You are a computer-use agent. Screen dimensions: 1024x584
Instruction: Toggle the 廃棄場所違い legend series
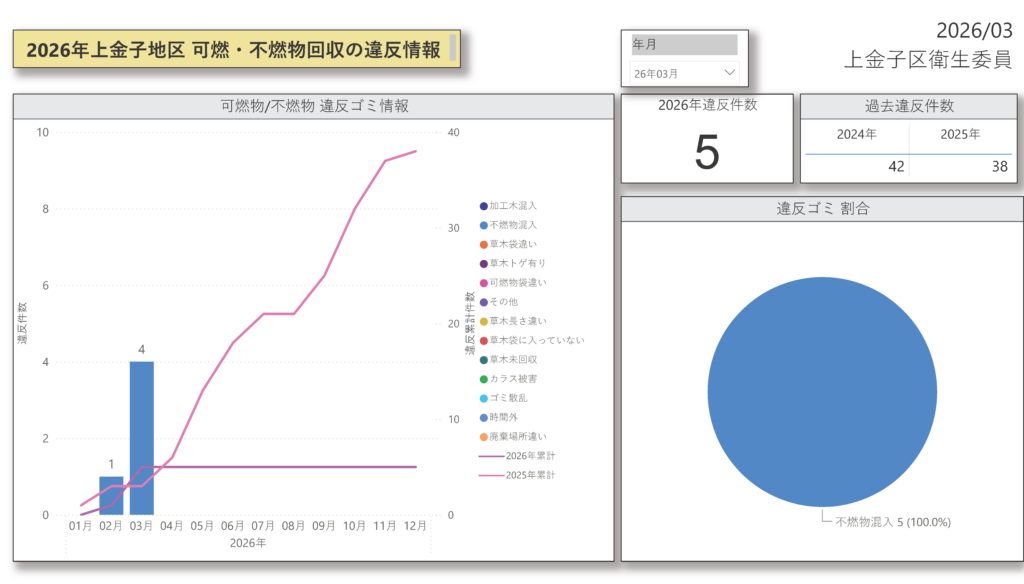[x=517, y=437]
